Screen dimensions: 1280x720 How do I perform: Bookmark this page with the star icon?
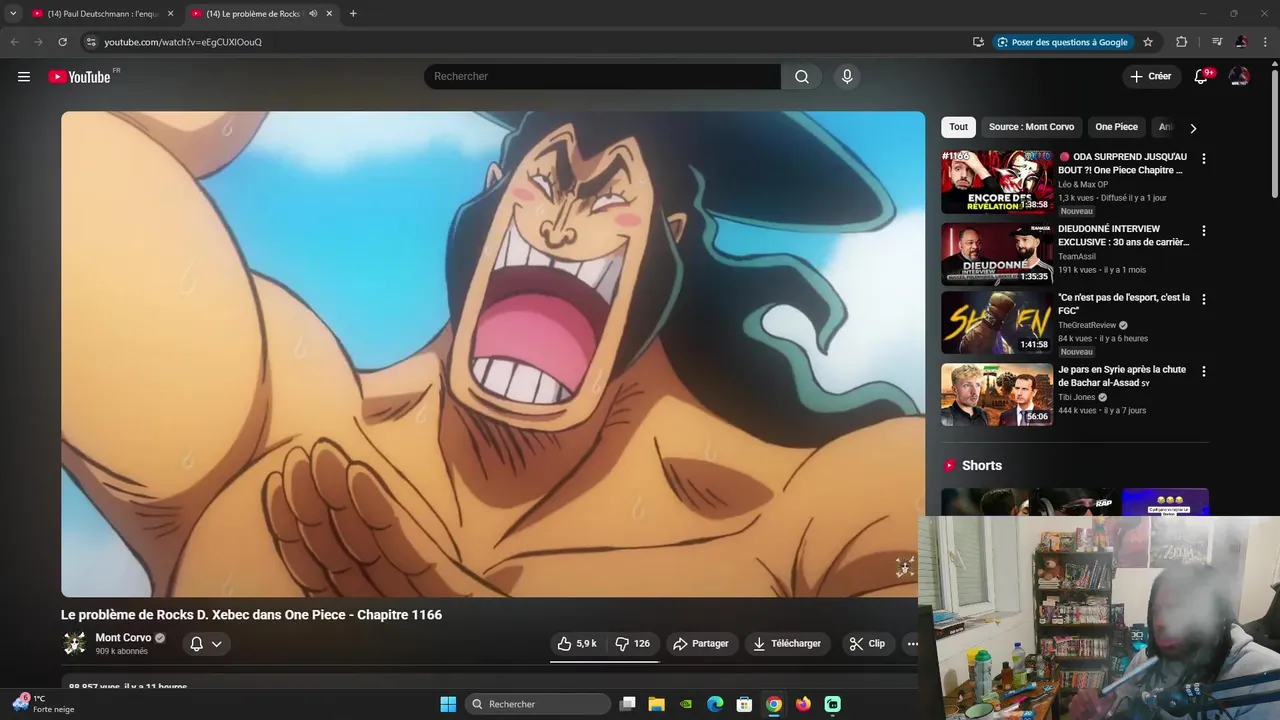click(1148, 42)
